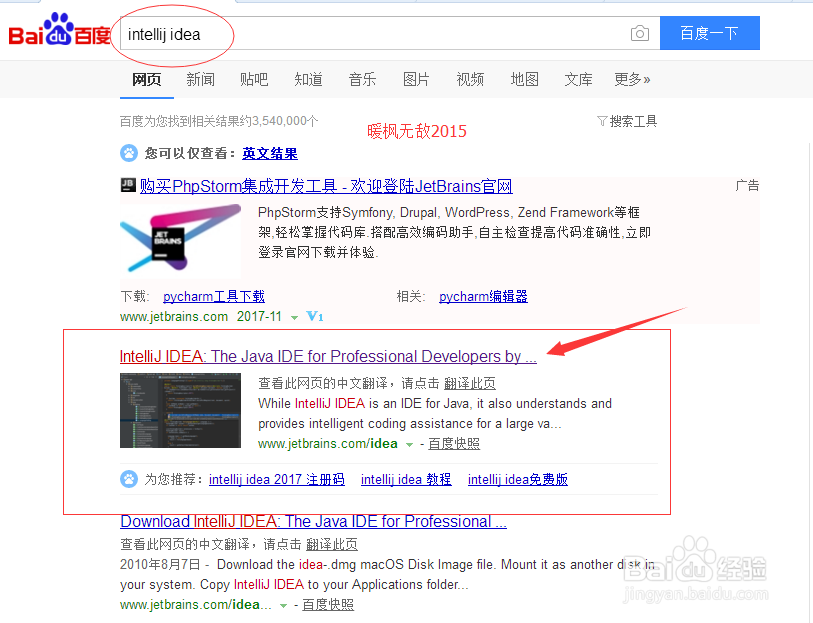Switch to the 新闻 tab
Image resolution: width=813 pixels, height=623 pixels.
coord(201,79)
